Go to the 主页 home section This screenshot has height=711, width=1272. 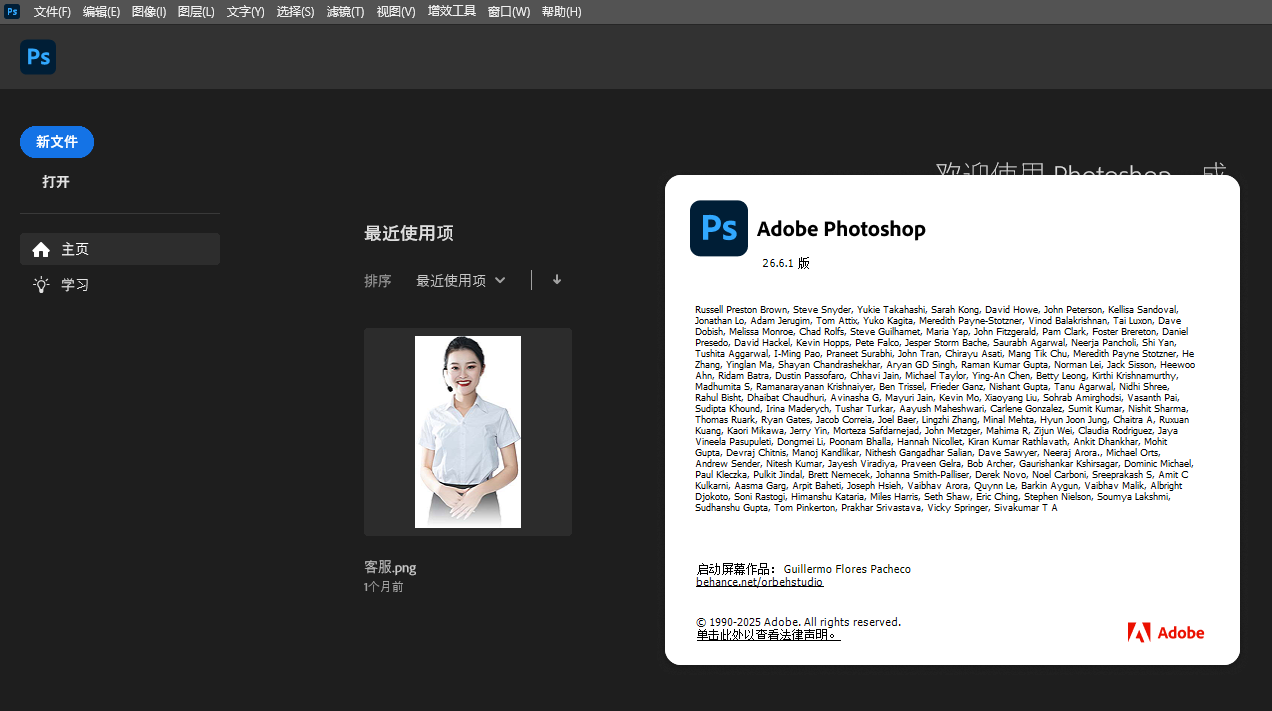pyautogui.click(x=120, y=249)
